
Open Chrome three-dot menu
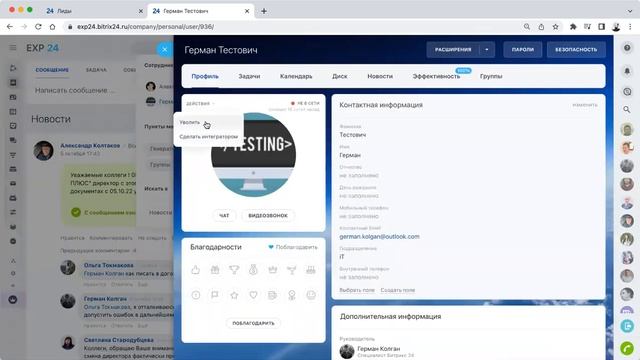pyautogui.click(x=630, y=27)
